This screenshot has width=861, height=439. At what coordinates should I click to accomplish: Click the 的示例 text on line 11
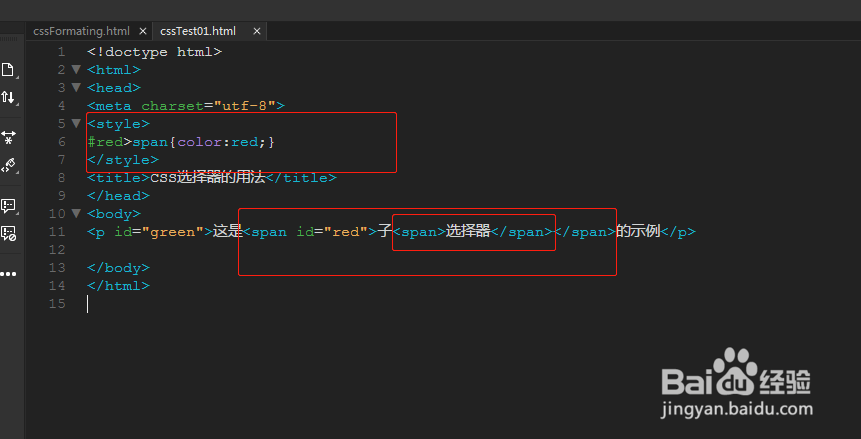(x=638, y=231)
